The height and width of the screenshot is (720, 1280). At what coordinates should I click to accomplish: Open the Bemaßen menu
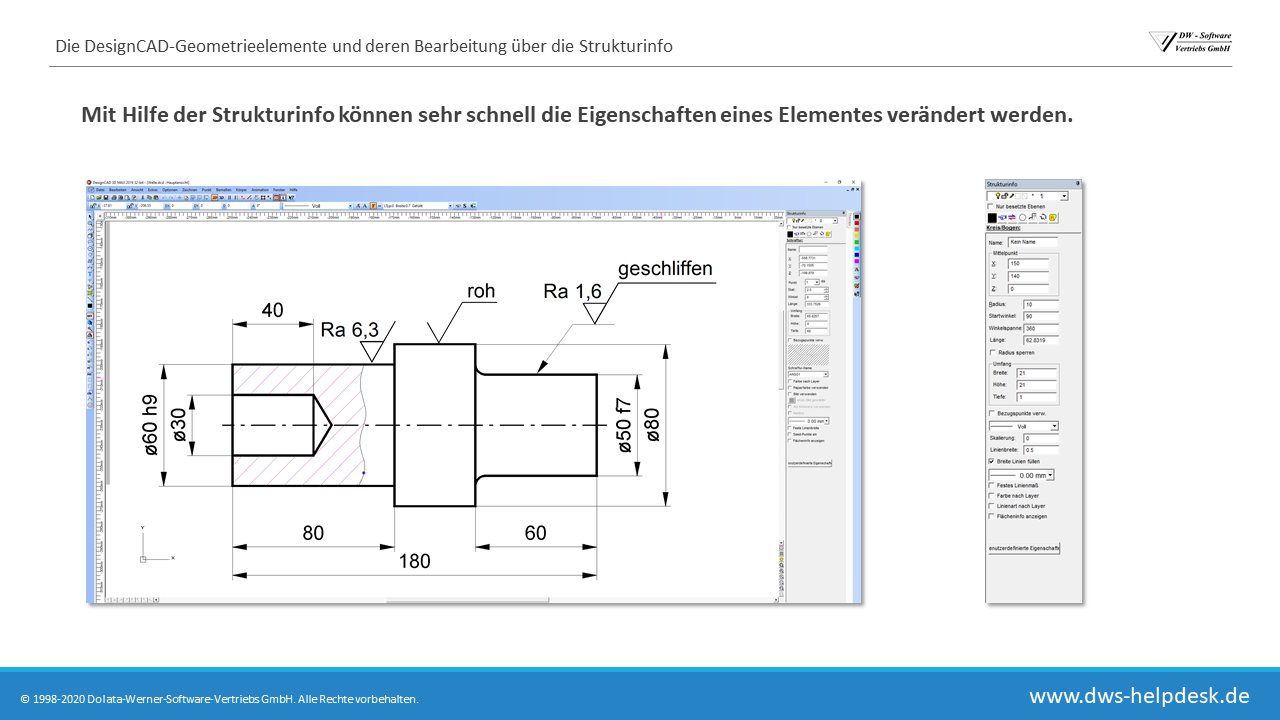[x=224, y=190]
